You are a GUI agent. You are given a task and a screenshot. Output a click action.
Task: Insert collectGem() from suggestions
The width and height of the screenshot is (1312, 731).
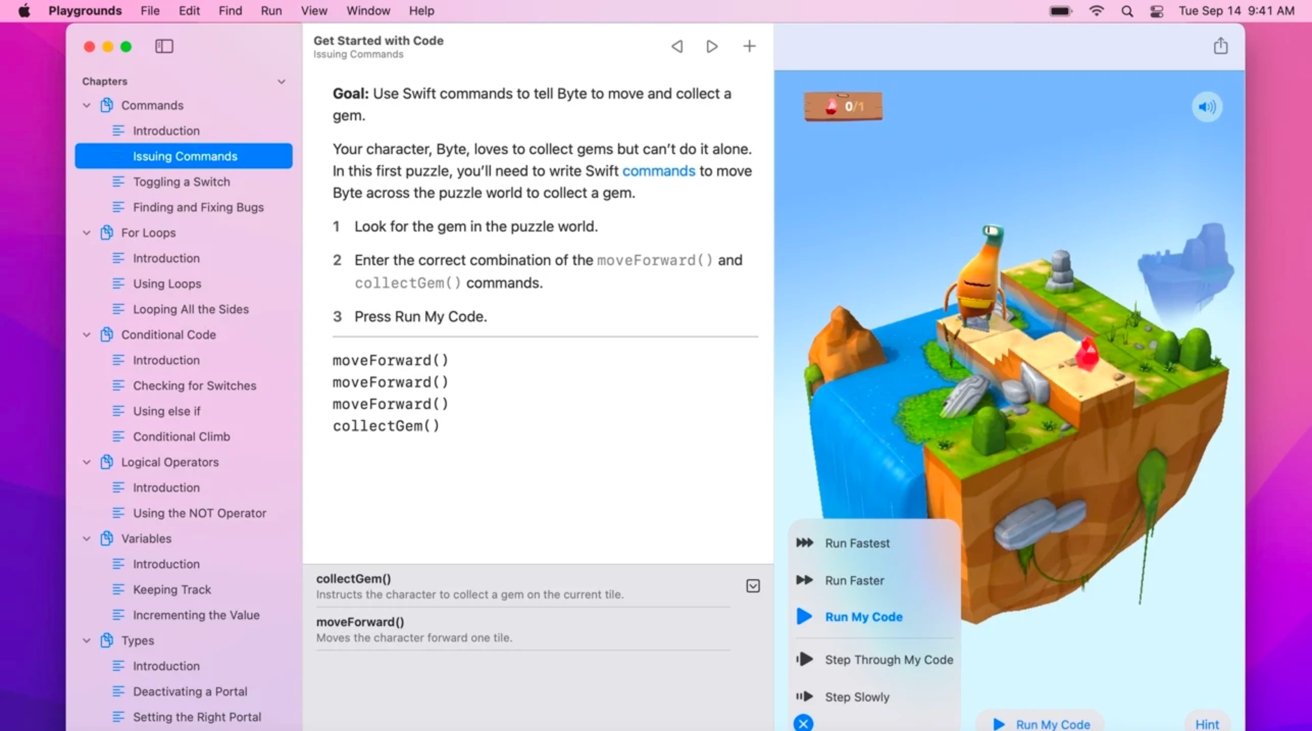(x=353, y=579)
